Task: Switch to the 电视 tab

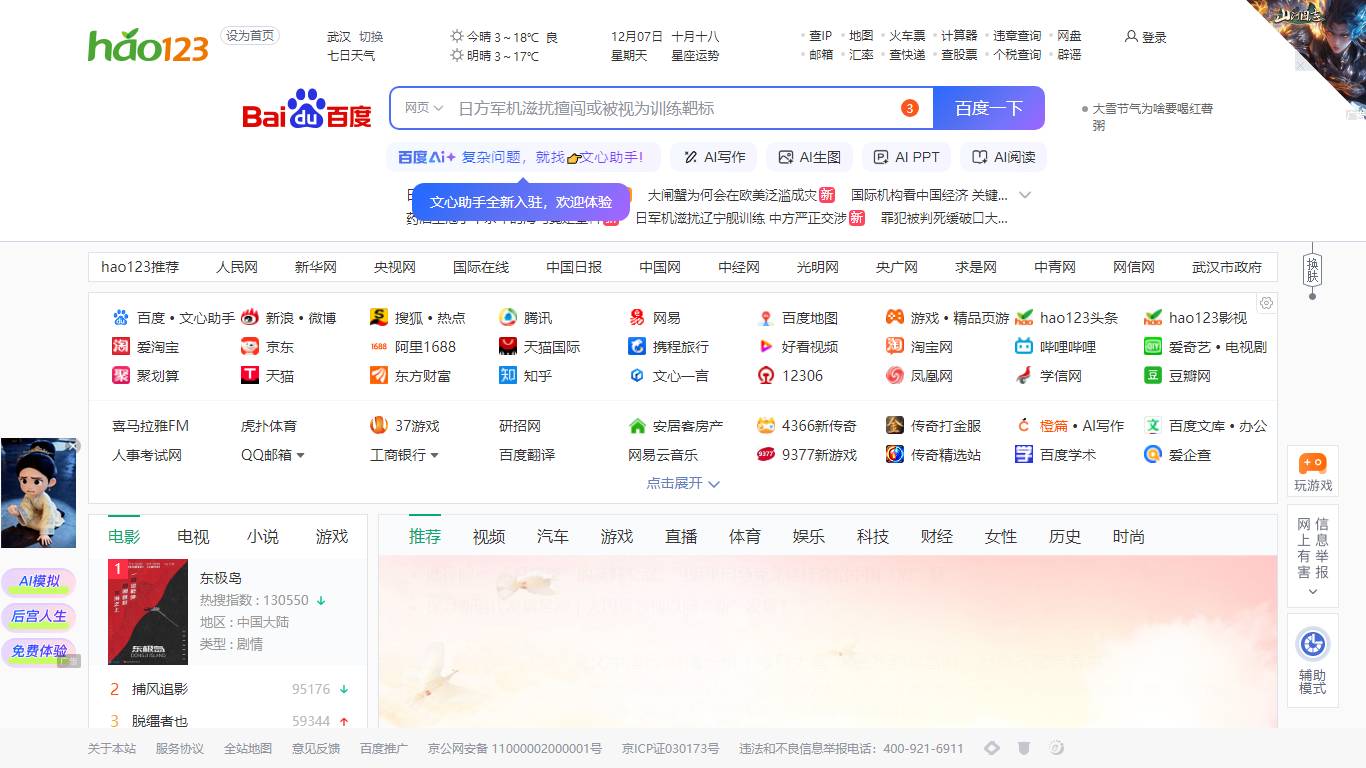Action: [x=193, y=537]
